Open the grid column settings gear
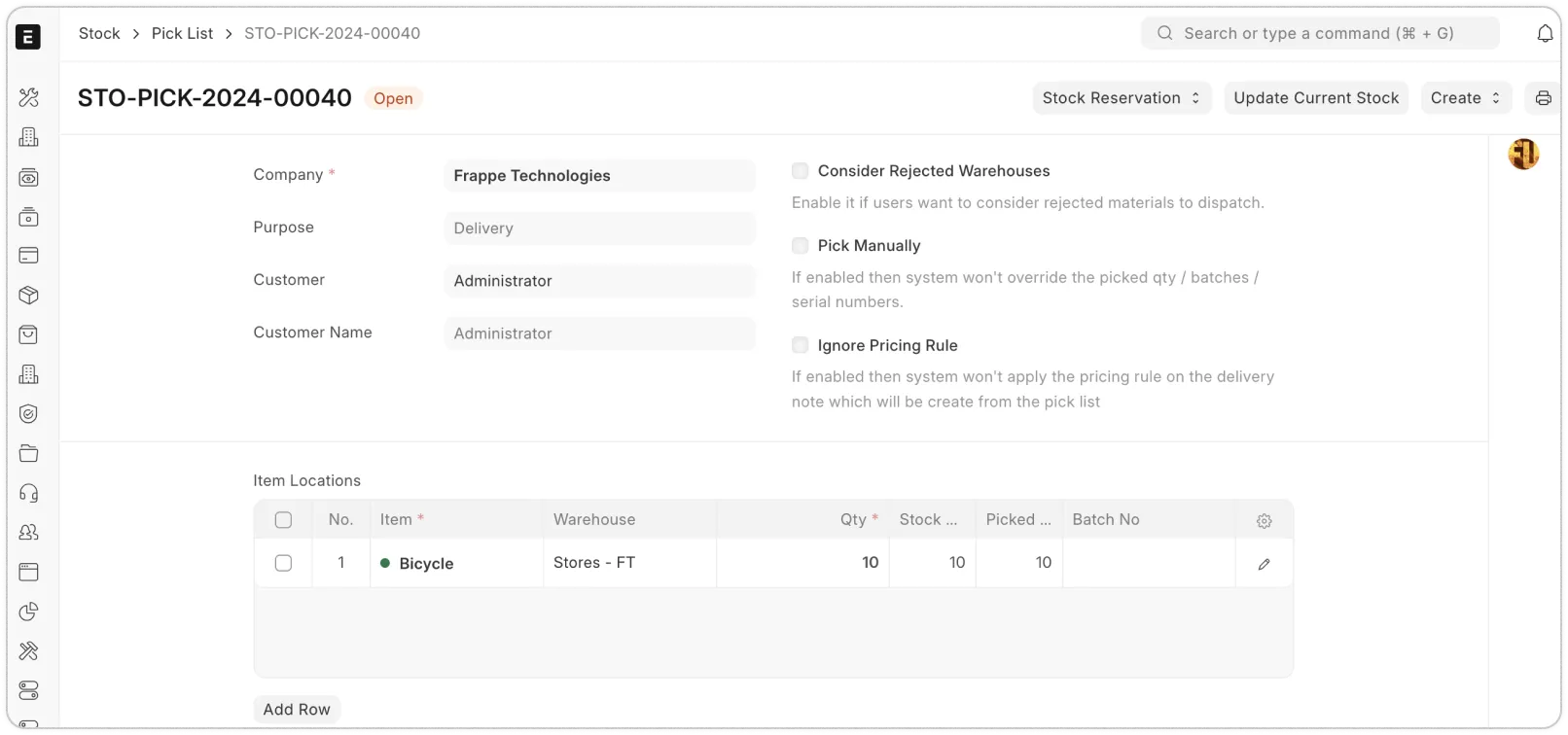This screenshot has height=735, width=1568. tap(1264, 521)
